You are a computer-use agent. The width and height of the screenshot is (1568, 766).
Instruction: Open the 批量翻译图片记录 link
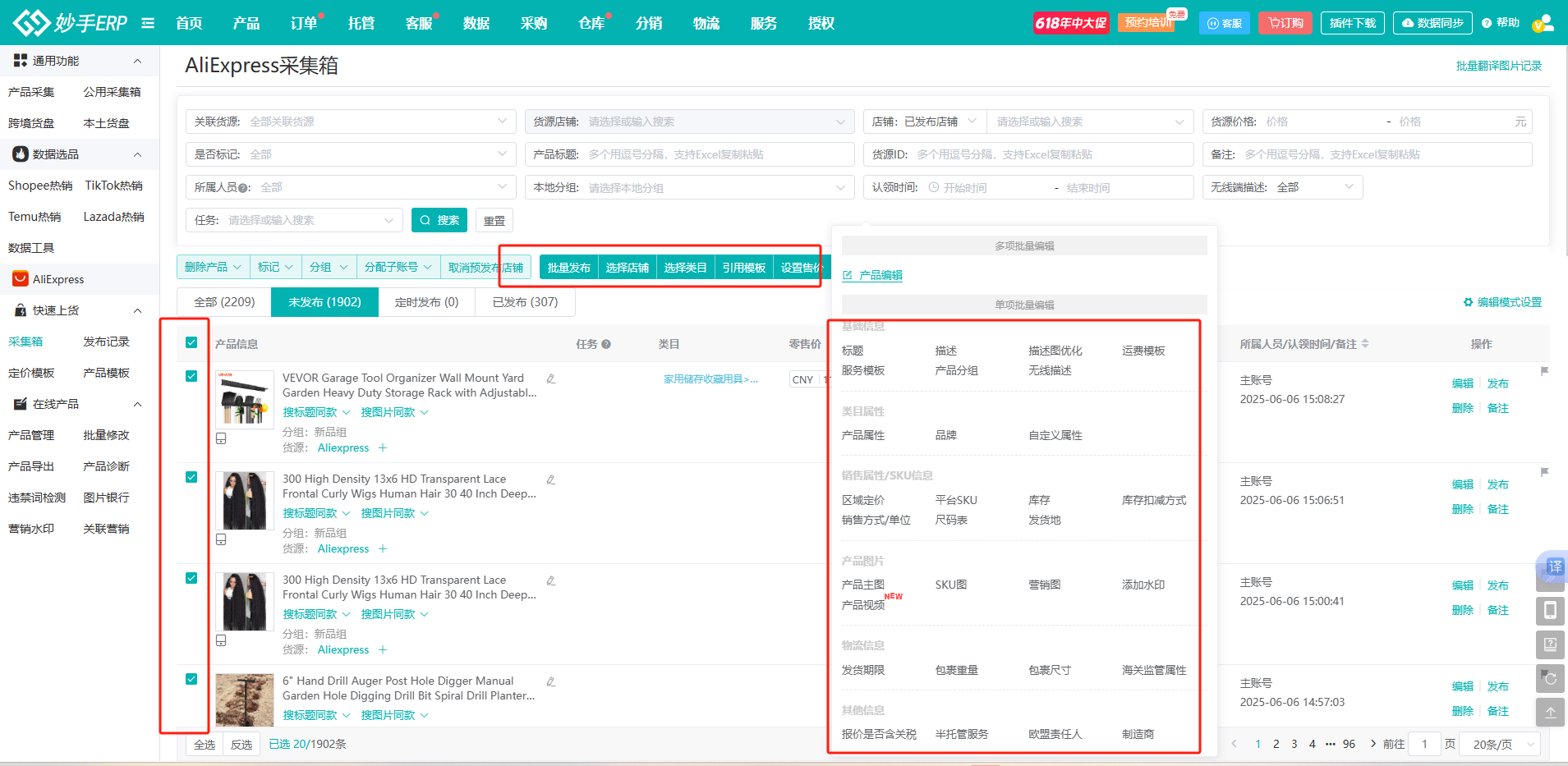1498,66
